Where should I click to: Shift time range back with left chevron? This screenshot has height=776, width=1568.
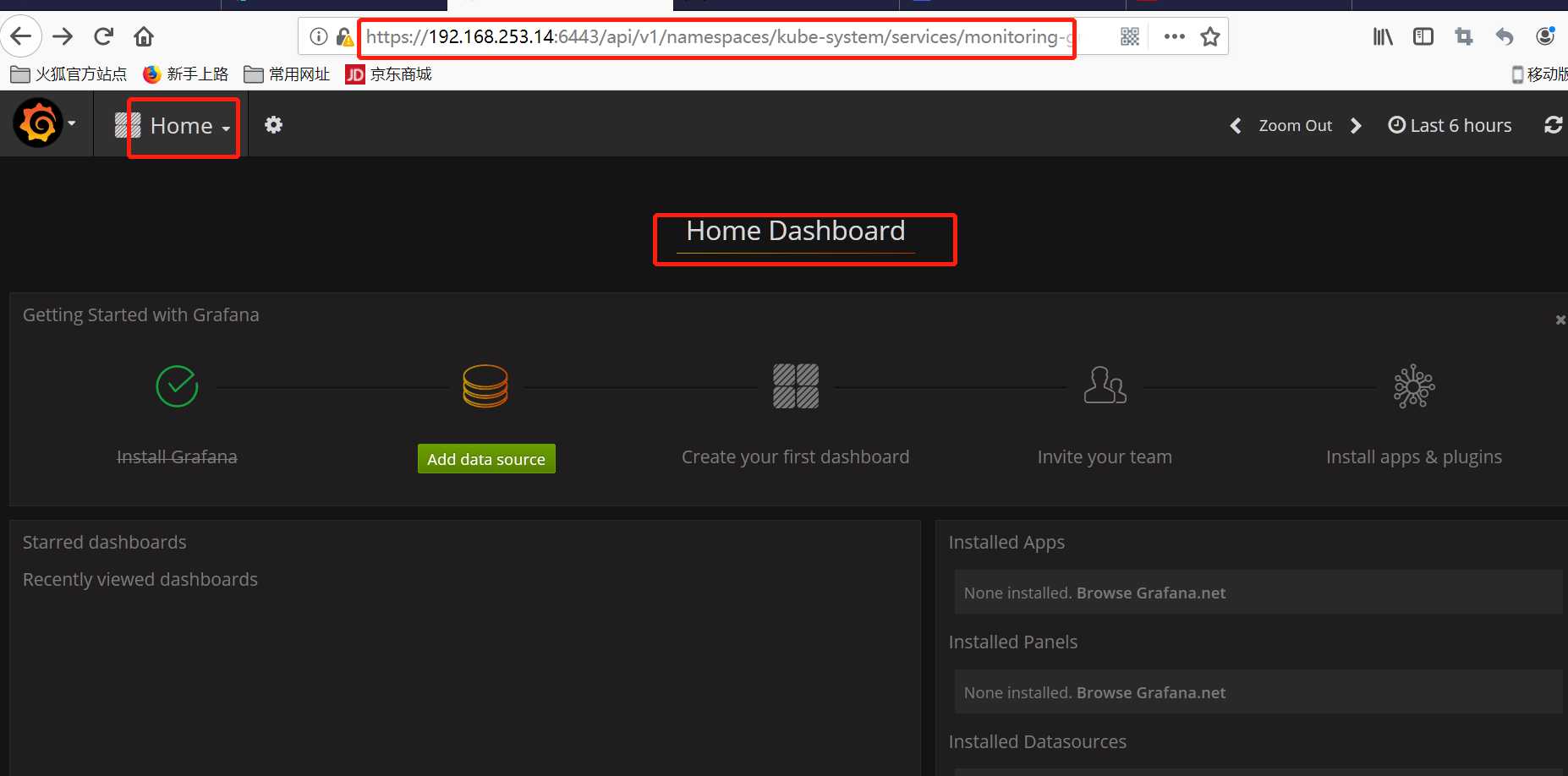pyautogui.click(x=1236, y=126)
